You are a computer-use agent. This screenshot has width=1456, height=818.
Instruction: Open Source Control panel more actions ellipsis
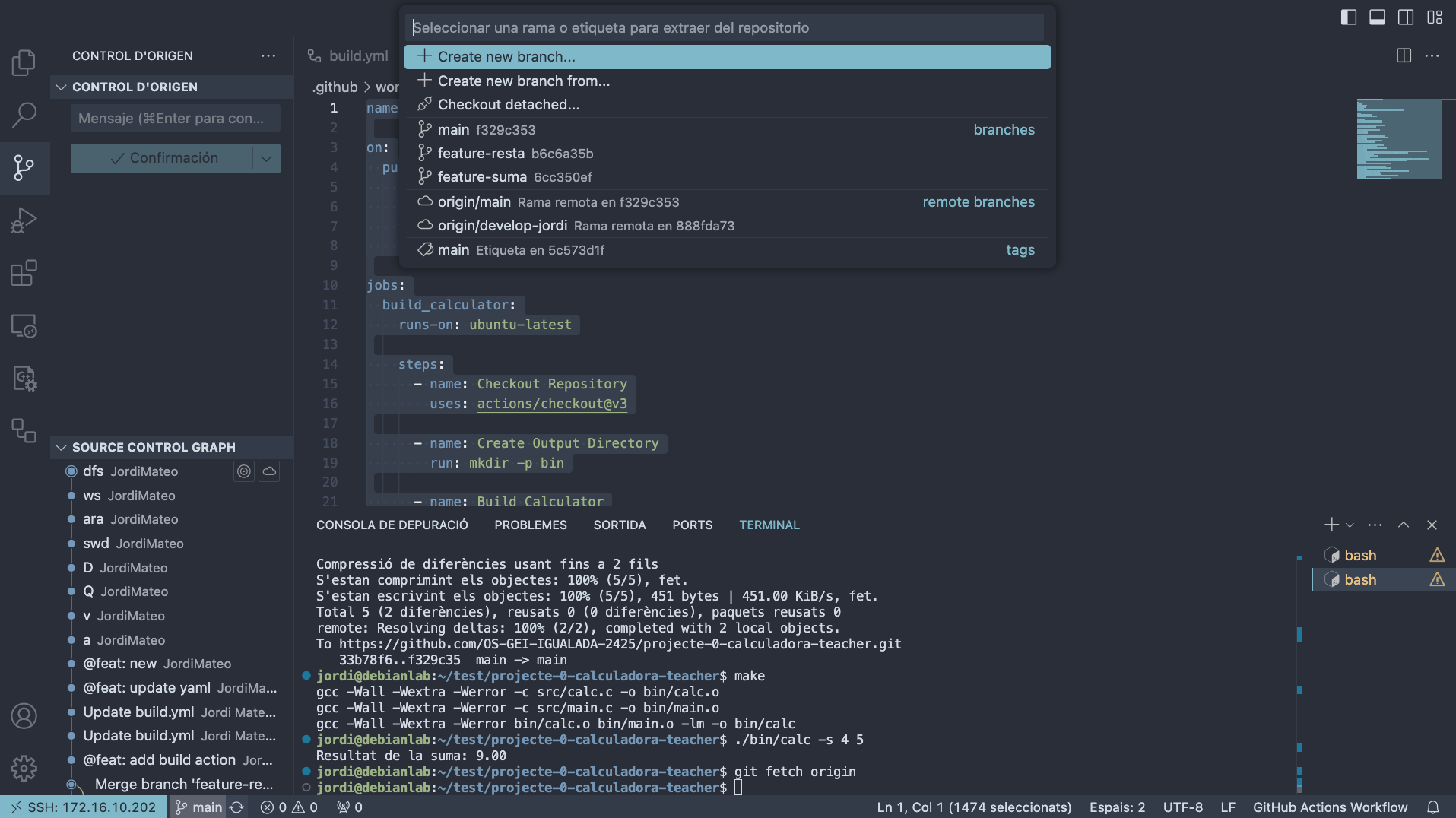click(x=268, y=55)
